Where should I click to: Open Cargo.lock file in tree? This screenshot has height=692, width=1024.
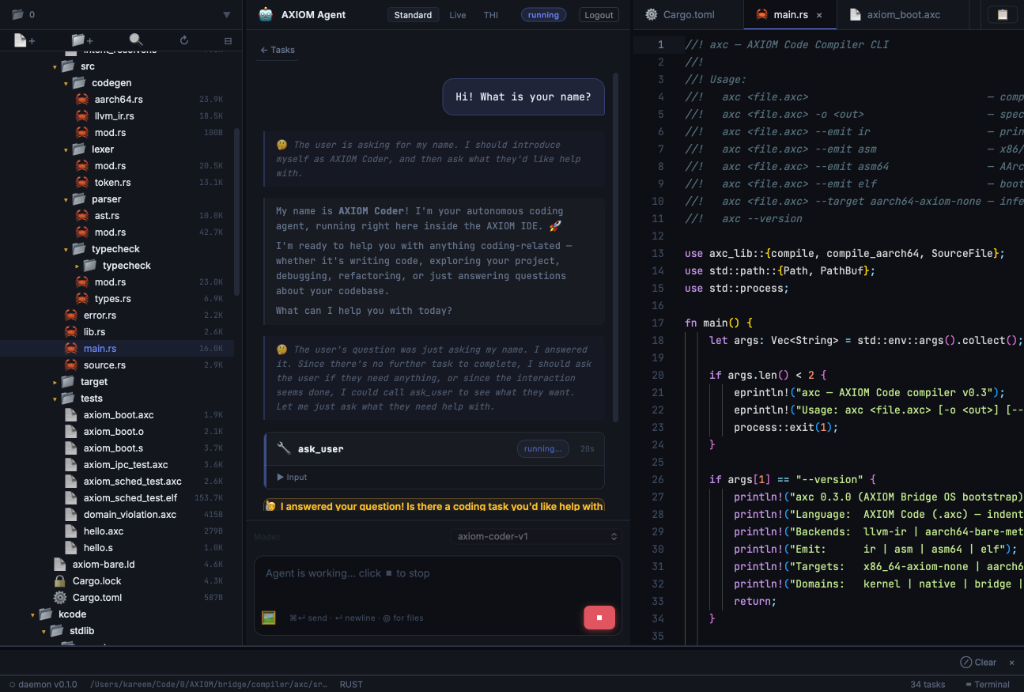click(97, 580)
